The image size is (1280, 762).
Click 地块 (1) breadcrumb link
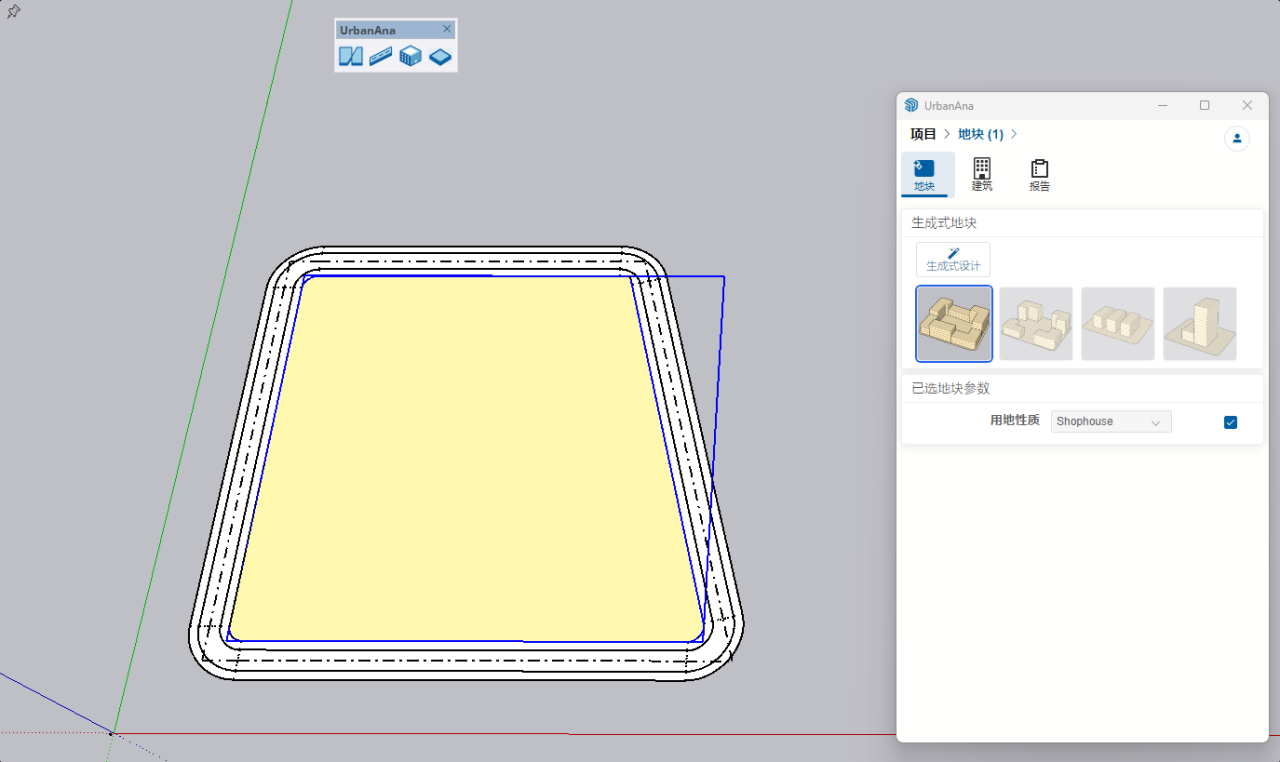[980, 134]
